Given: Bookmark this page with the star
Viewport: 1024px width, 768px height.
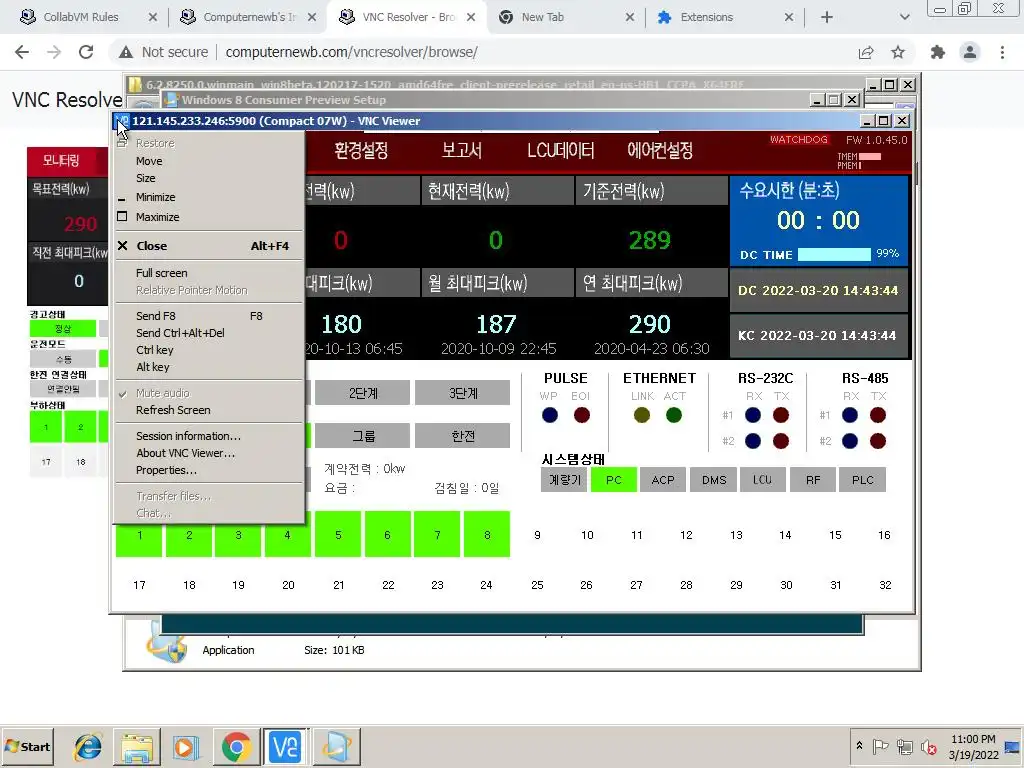Looking at the screenshot, I should tap(898, 52).
